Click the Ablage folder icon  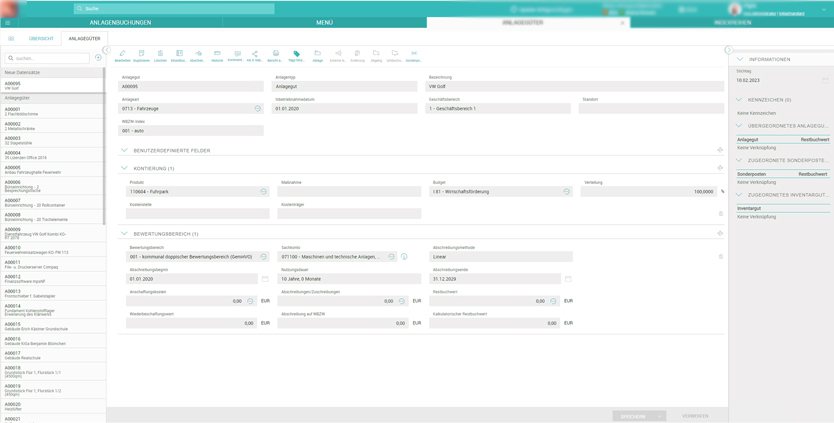tap(317, 54)
